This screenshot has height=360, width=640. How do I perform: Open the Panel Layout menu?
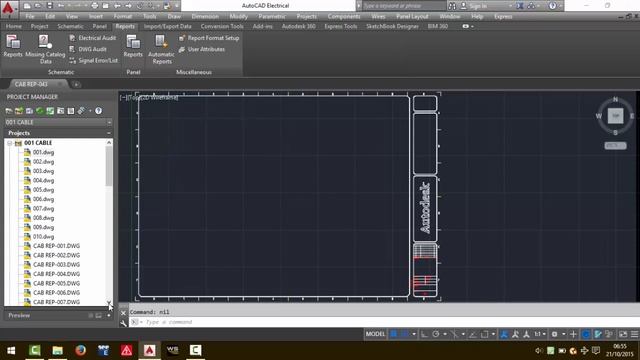pos(412,16)
